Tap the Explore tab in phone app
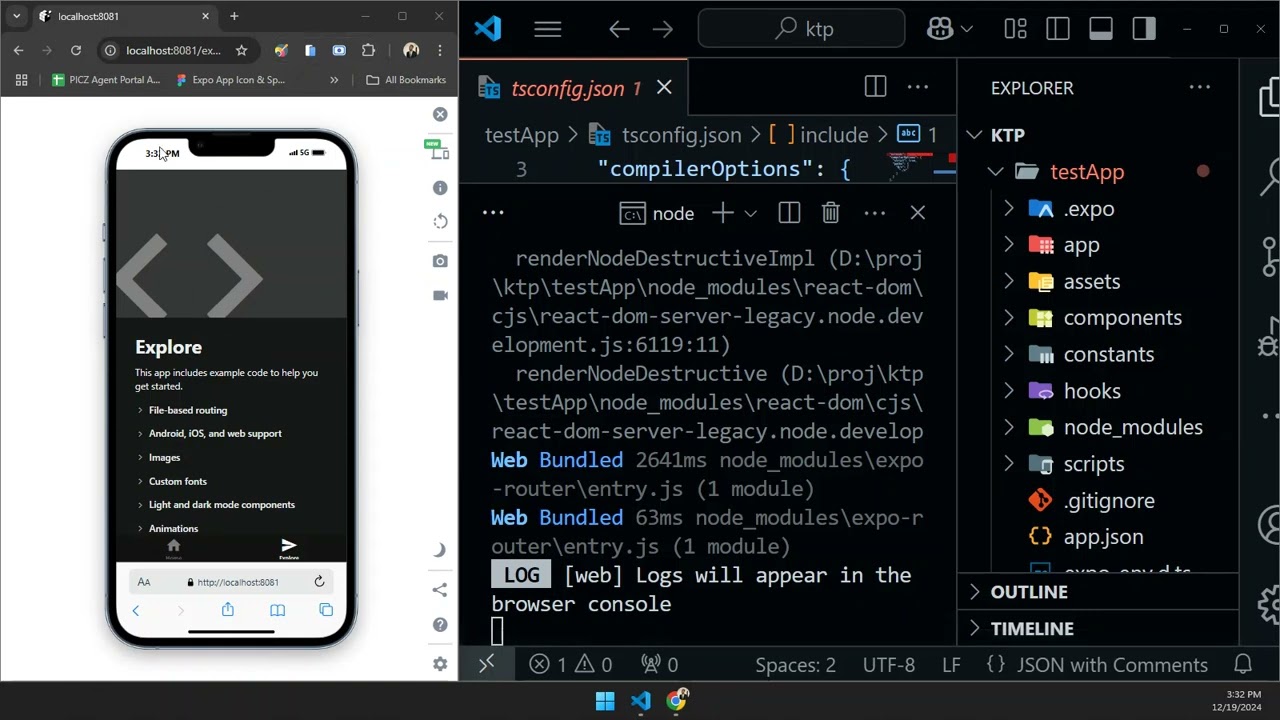Image resolution: width=1280 pixels, height=720 pixels. click(289, 548)
